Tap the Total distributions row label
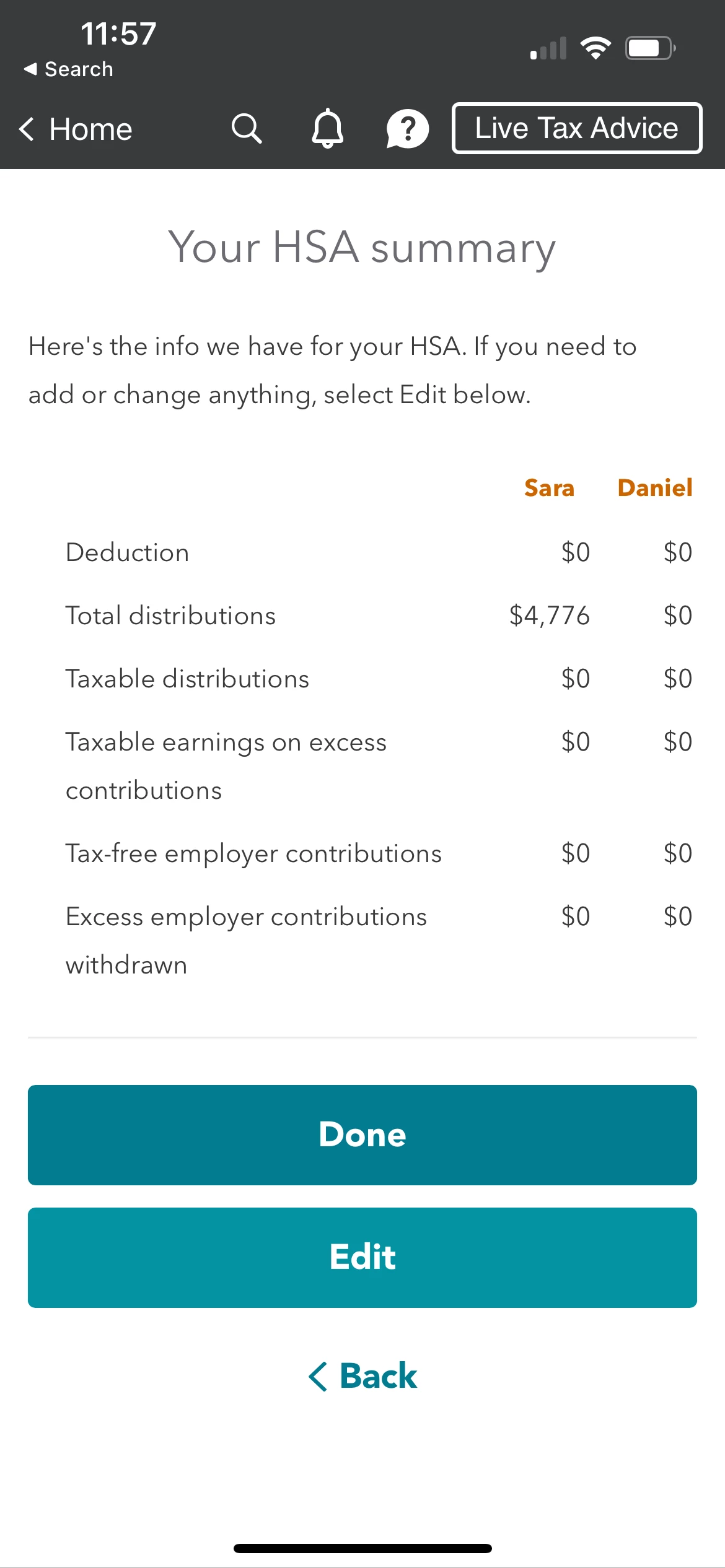 [170, 616]
